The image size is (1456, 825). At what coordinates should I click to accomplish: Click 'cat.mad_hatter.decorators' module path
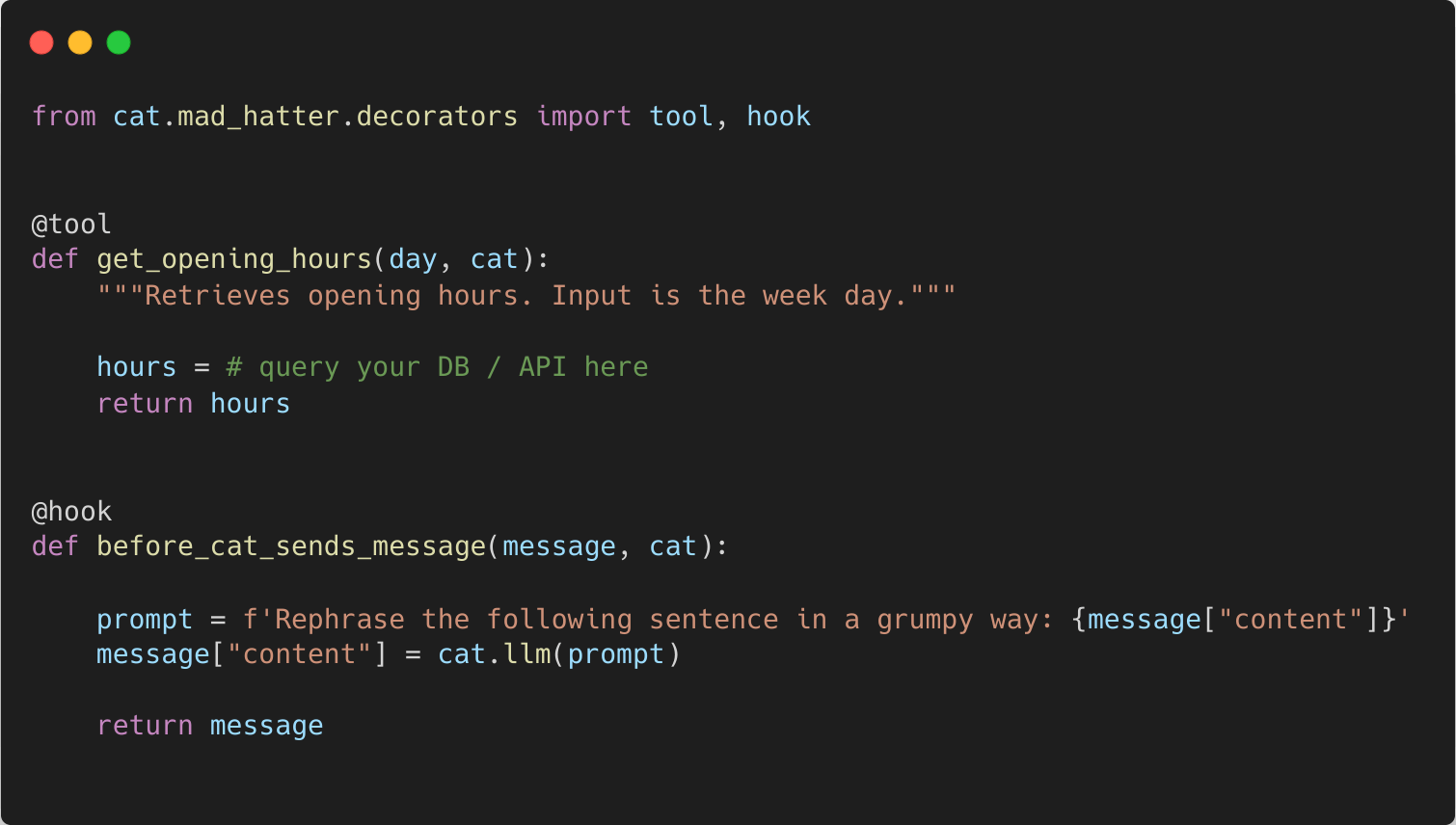(315, 117)
